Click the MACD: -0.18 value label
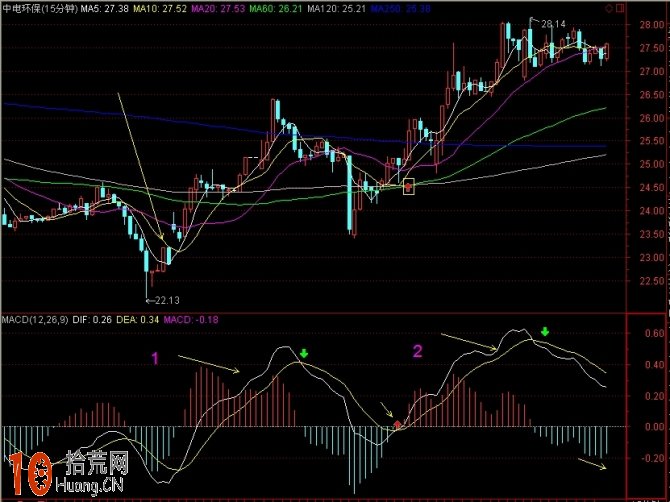 point(191,320)
